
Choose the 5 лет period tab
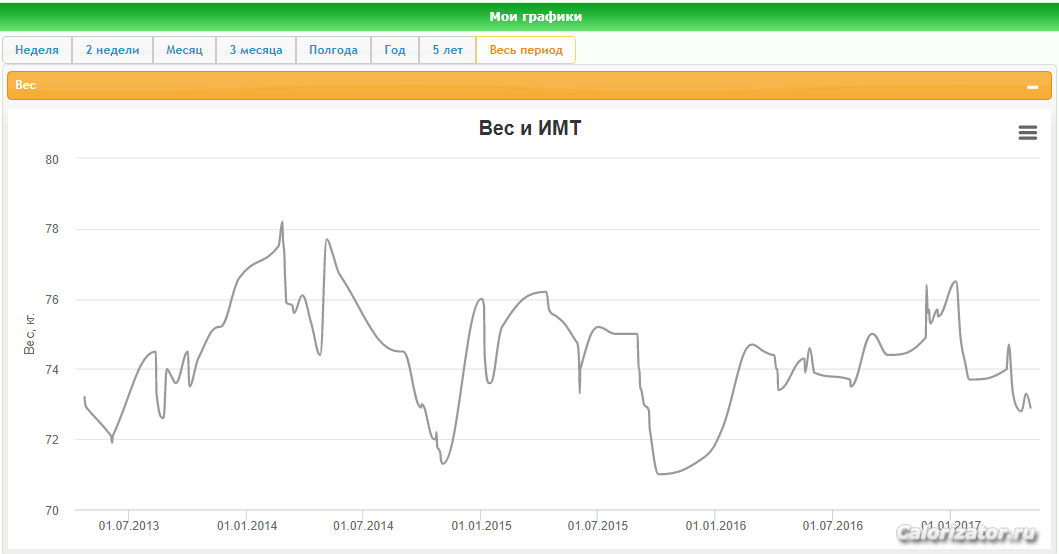click(447, 50)
